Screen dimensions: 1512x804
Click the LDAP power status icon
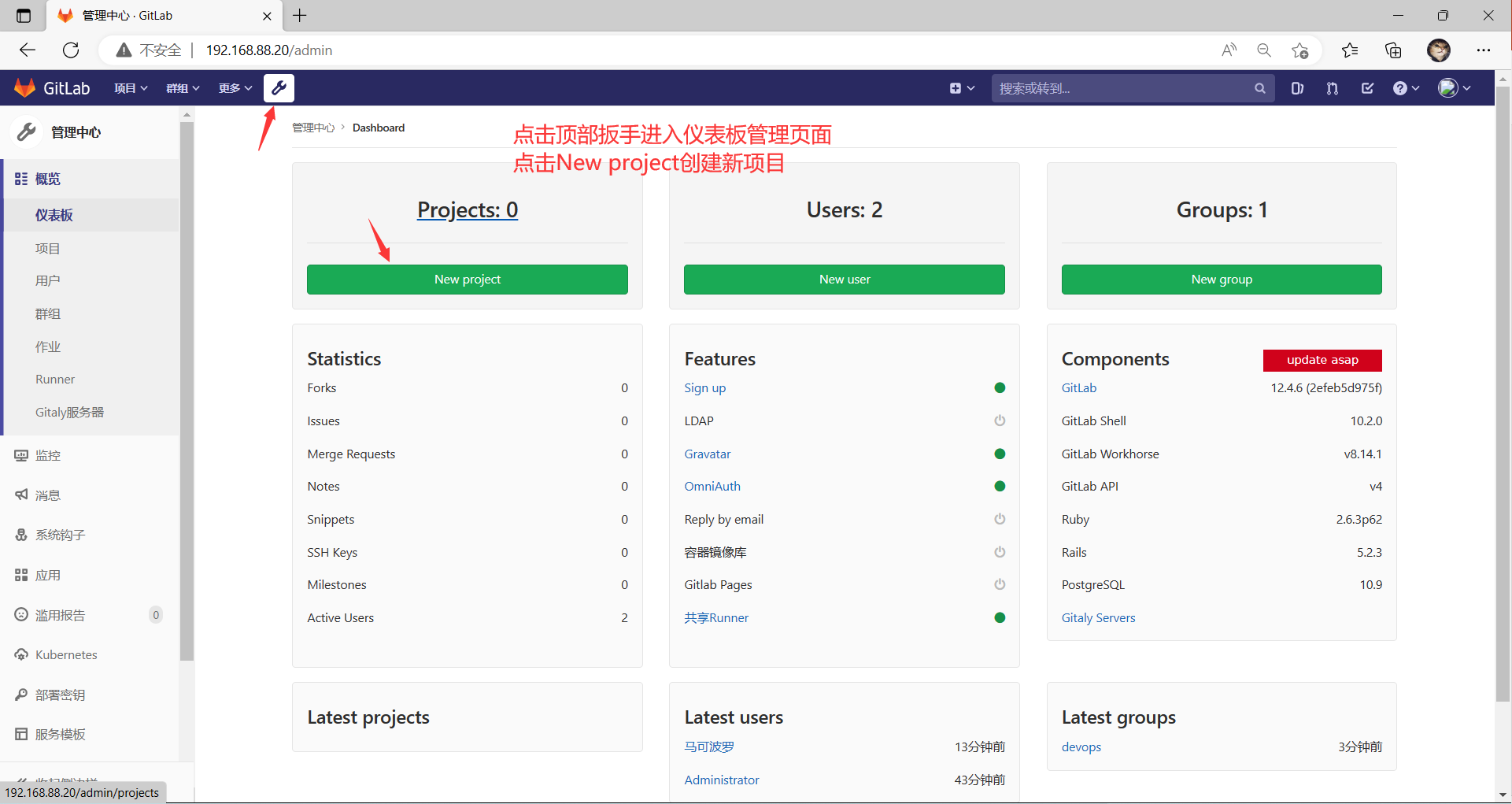1000,421
